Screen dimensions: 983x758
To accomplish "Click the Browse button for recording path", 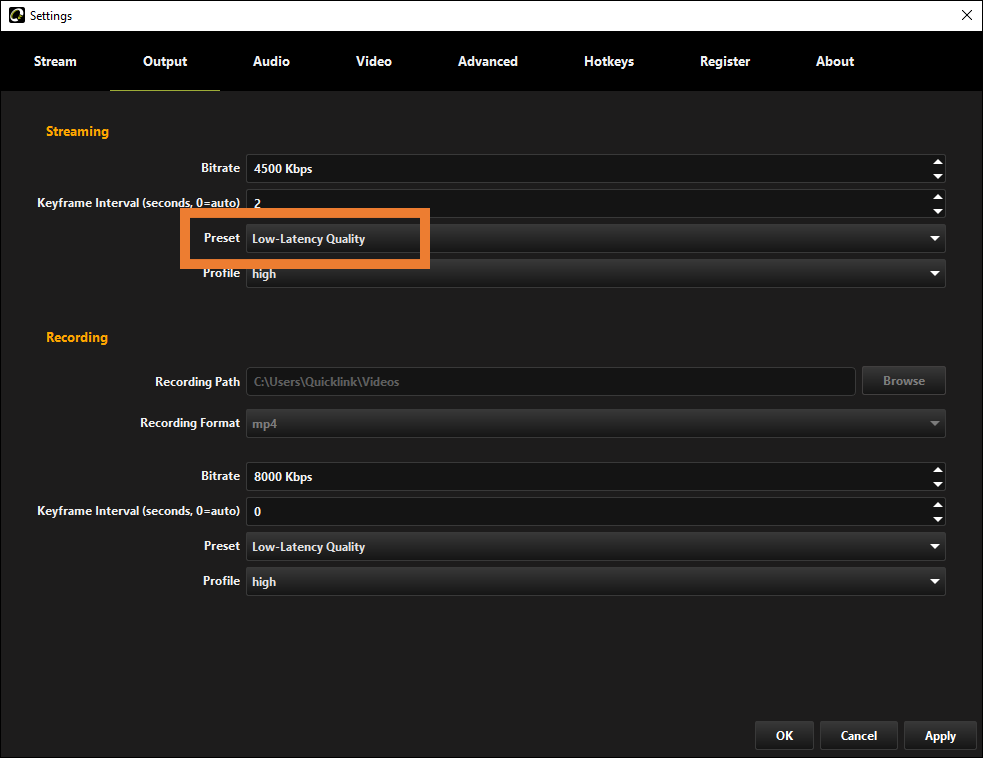I will pyautogui.click(x=903, y=381).
